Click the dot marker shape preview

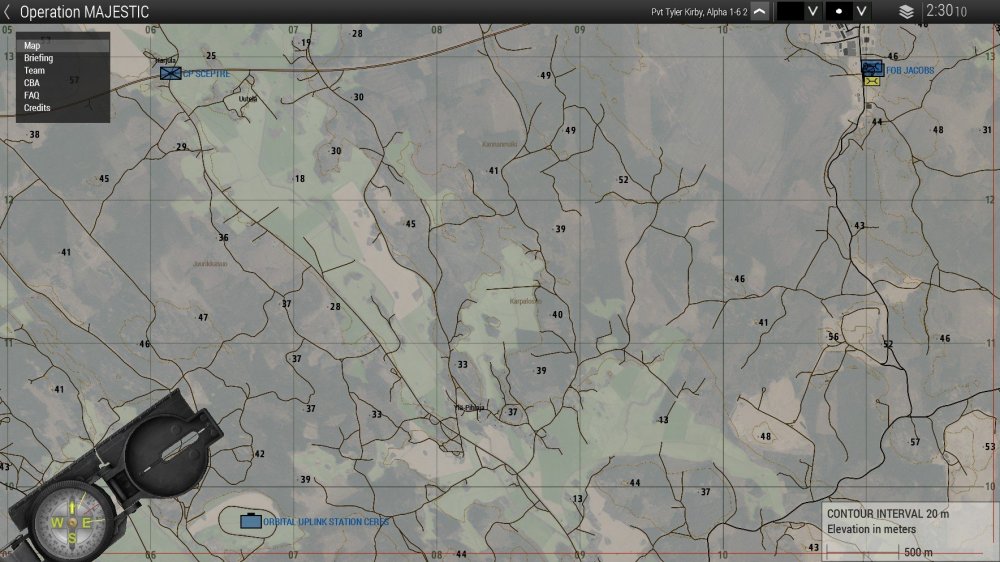(839, 12)
